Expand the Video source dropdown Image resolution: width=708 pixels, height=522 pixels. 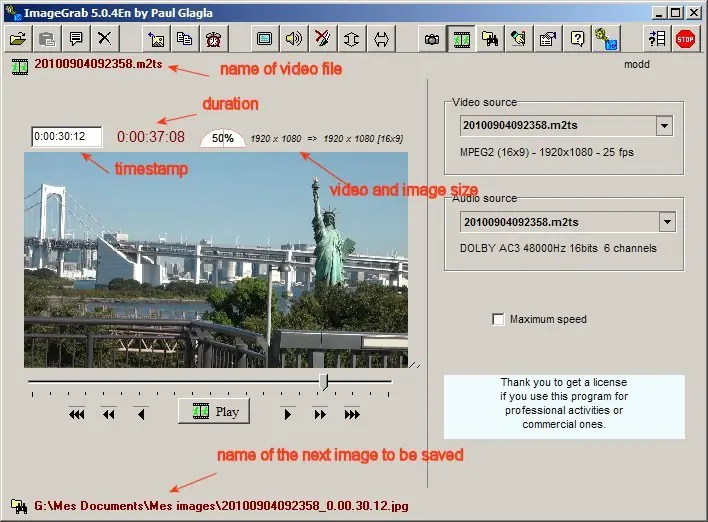click(664, 126)
